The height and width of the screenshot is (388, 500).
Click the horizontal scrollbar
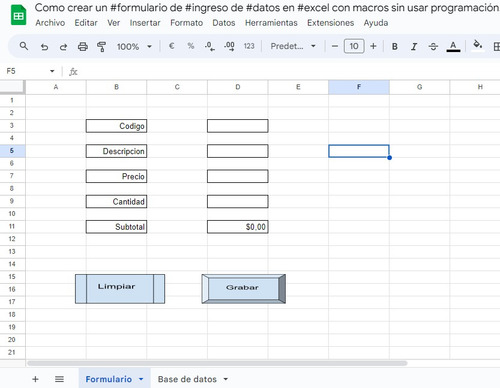pyautogui.click(x=217, y=363)
